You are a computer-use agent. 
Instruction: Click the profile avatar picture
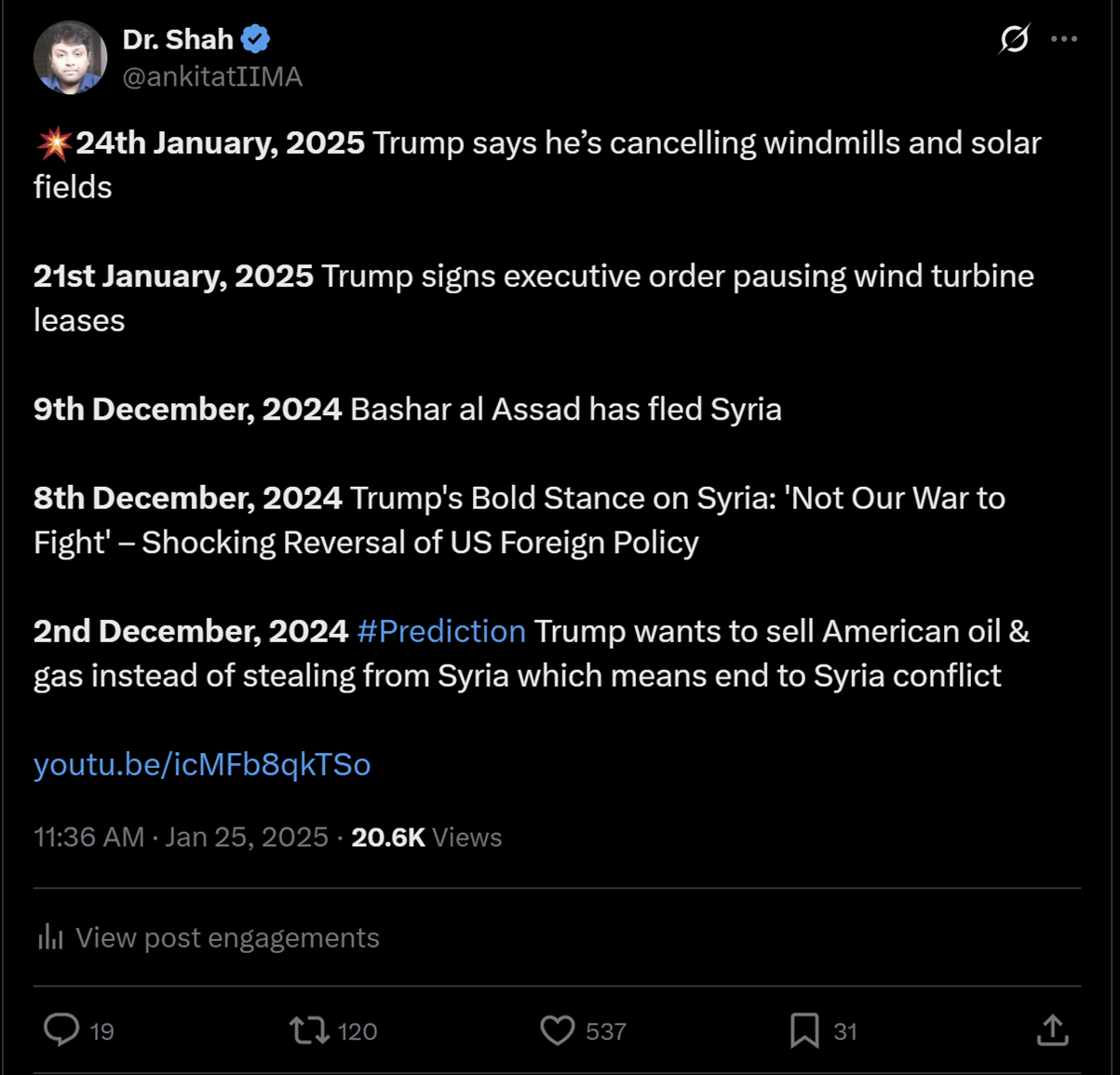point(70,57)
